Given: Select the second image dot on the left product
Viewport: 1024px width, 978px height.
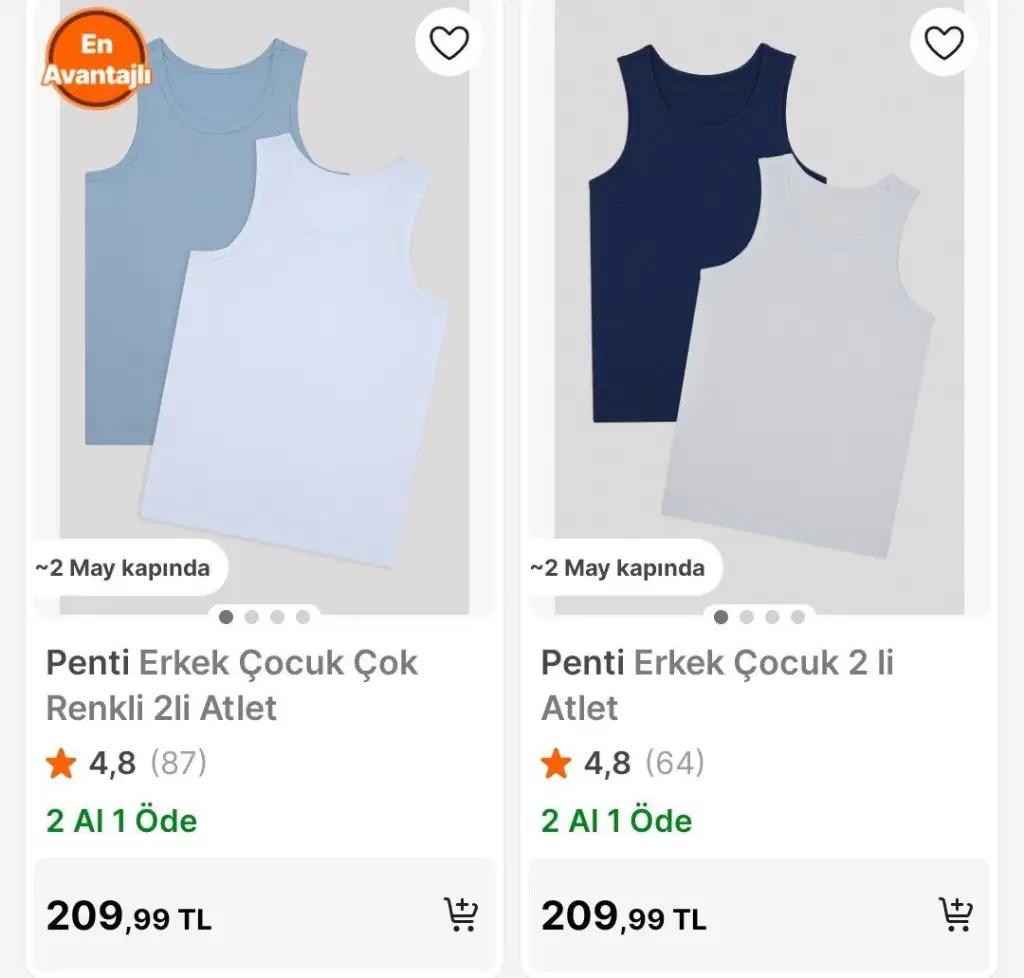Looking at the screenshot, I should [x=252, y=617].
